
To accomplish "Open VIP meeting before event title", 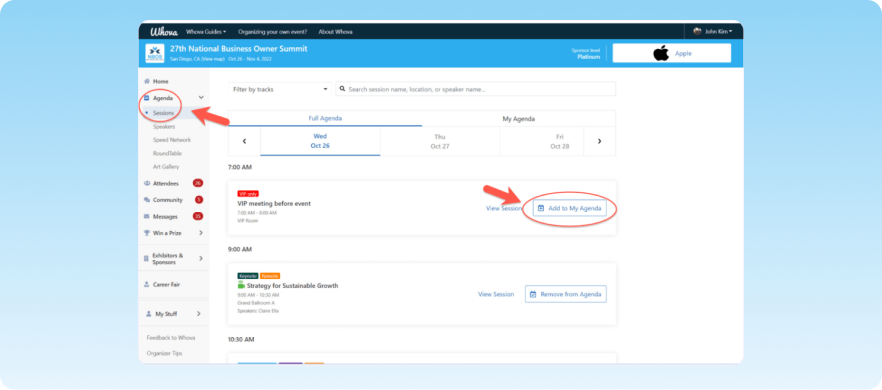I will click(x=274, y=204).
